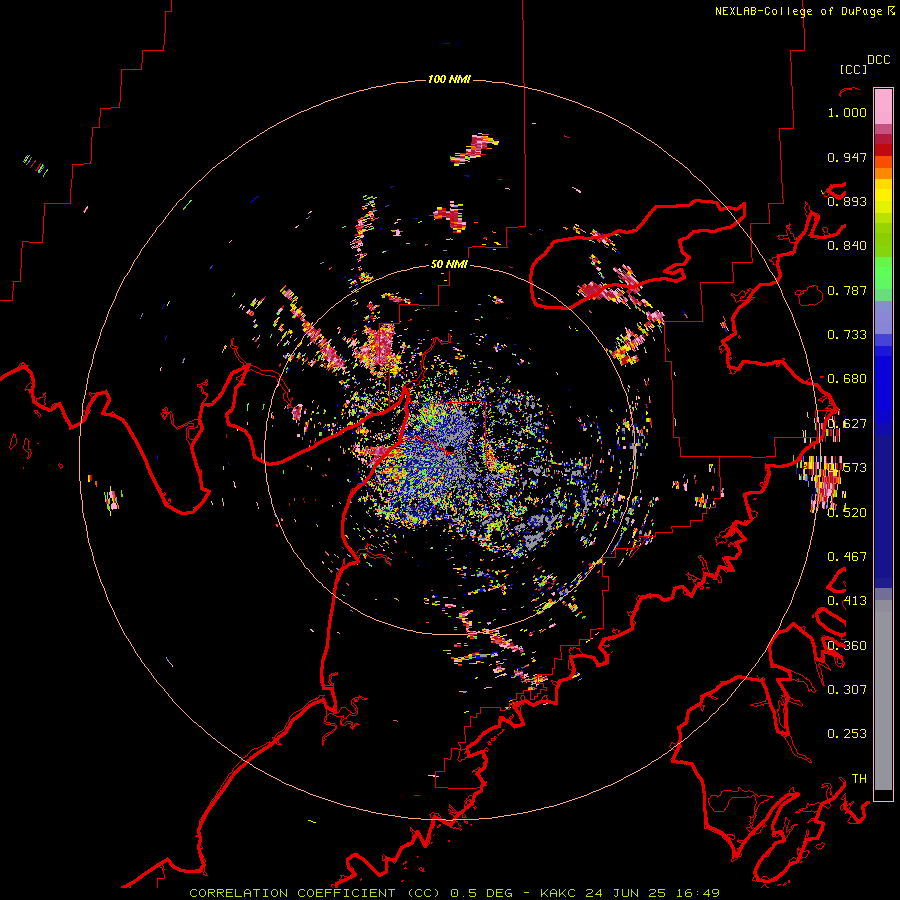Screen dimensions: 900x900
Task: Select the 0.520 legend value
Action: (847, 512)
